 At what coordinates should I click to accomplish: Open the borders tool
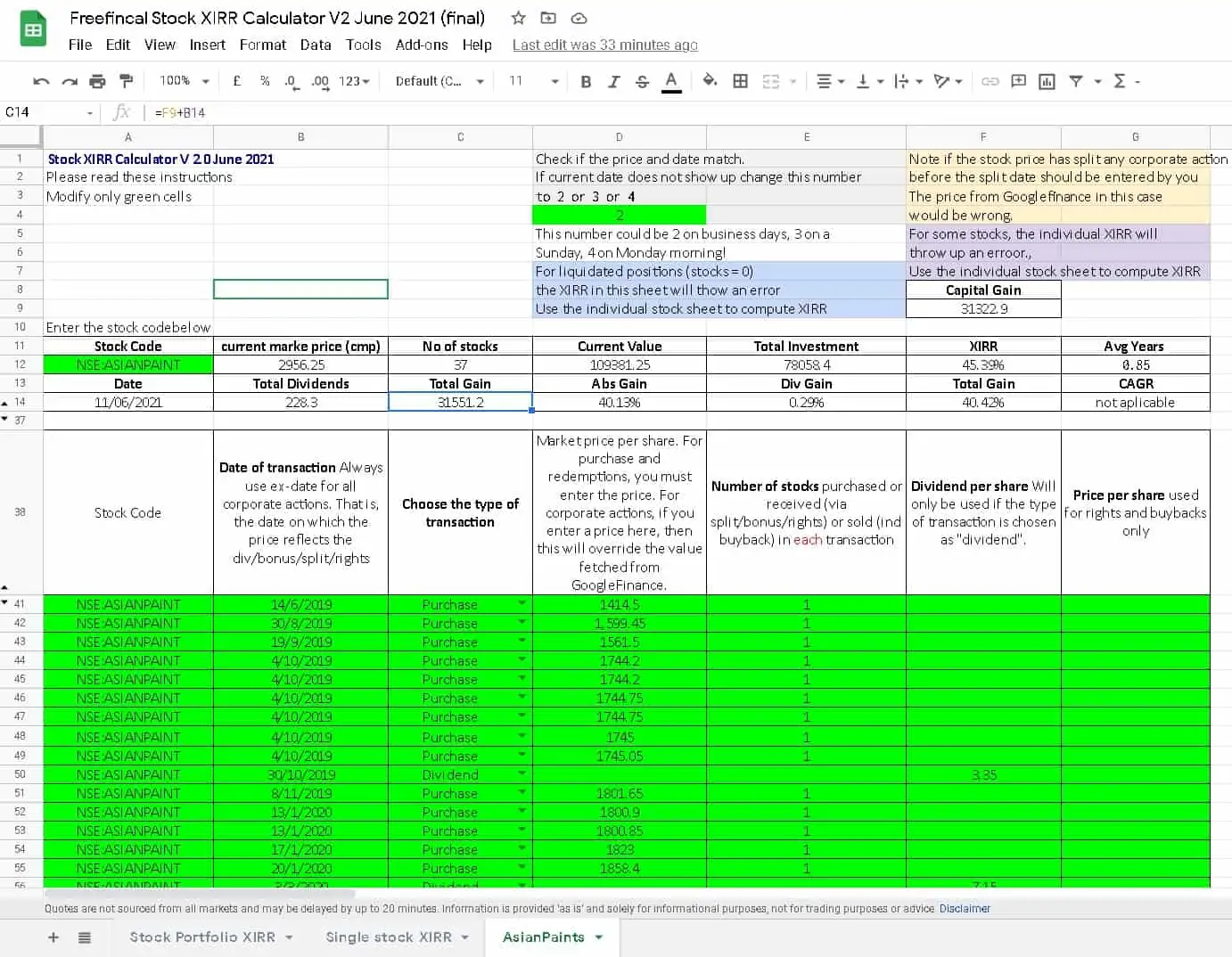pos(740,81)
